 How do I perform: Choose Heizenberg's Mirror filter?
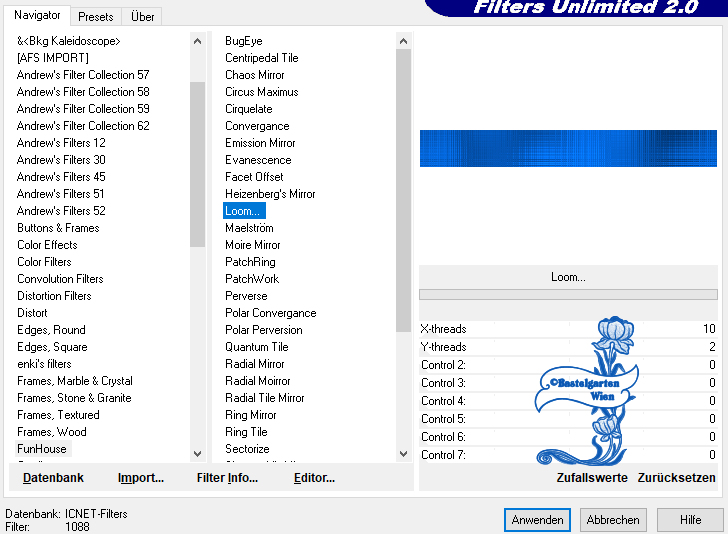[270, 194]
